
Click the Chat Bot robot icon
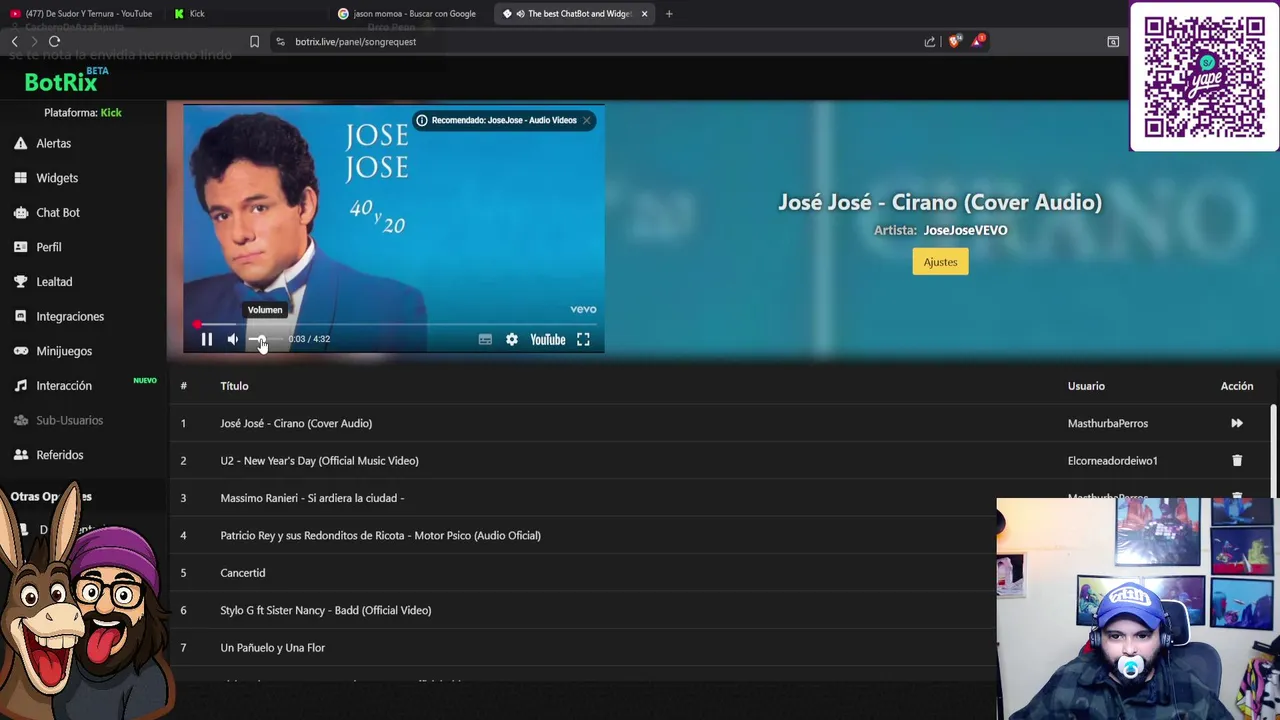[x=21, y=212]
